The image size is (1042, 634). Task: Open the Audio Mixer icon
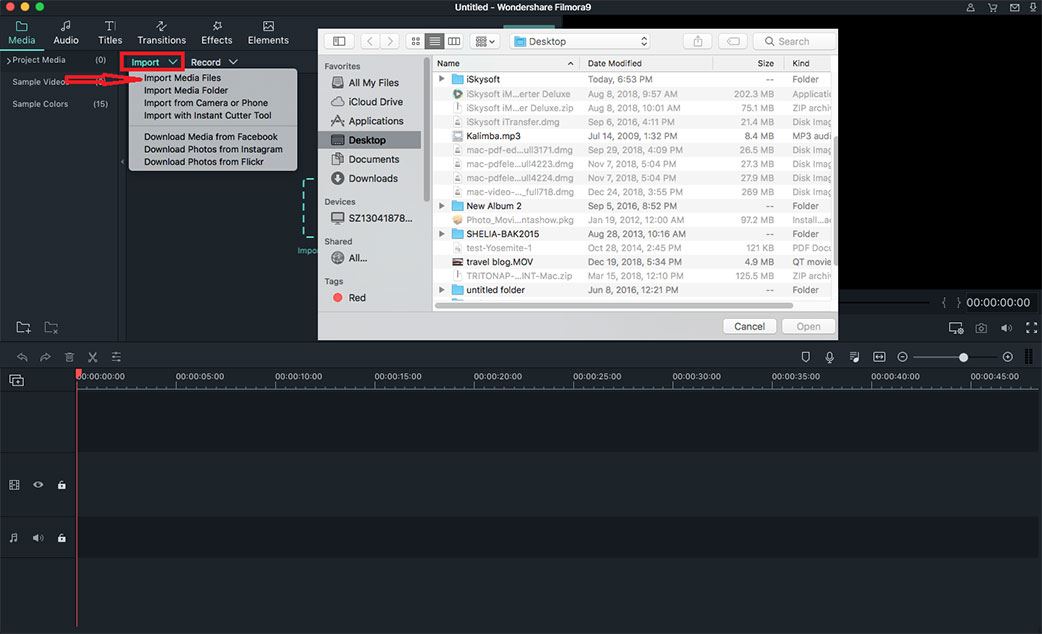[x=855, y=358]
